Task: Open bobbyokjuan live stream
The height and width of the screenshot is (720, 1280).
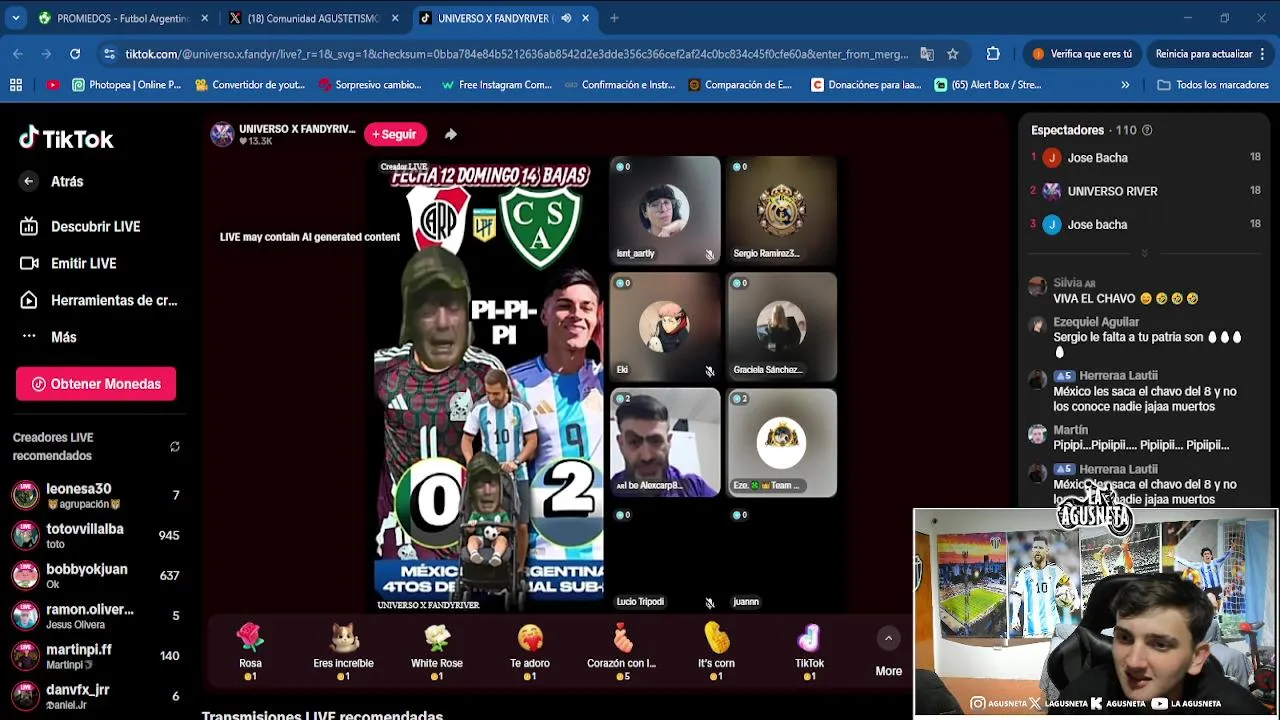Action: (x=96, y=576)
